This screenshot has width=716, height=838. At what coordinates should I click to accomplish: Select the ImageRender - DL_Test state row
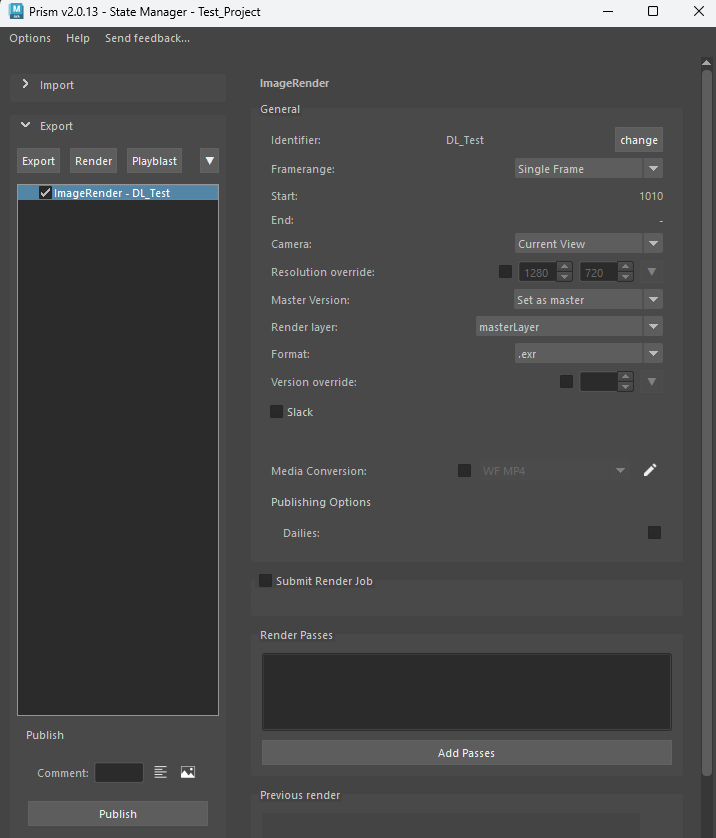click(118, 192)
